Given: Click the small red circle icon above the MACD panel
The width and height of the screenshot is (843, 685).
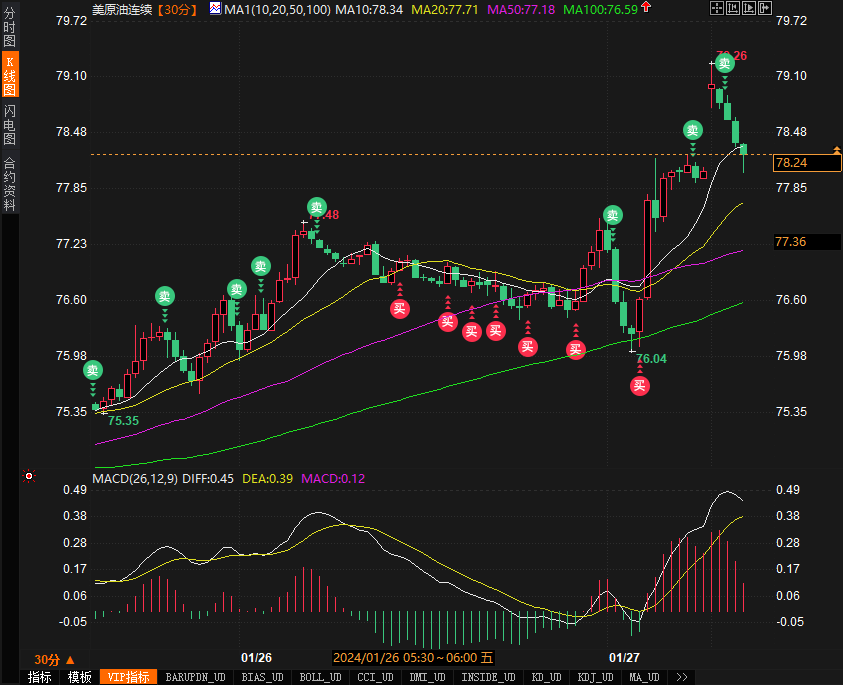Looking at the screenshot, I should (29, 476).
